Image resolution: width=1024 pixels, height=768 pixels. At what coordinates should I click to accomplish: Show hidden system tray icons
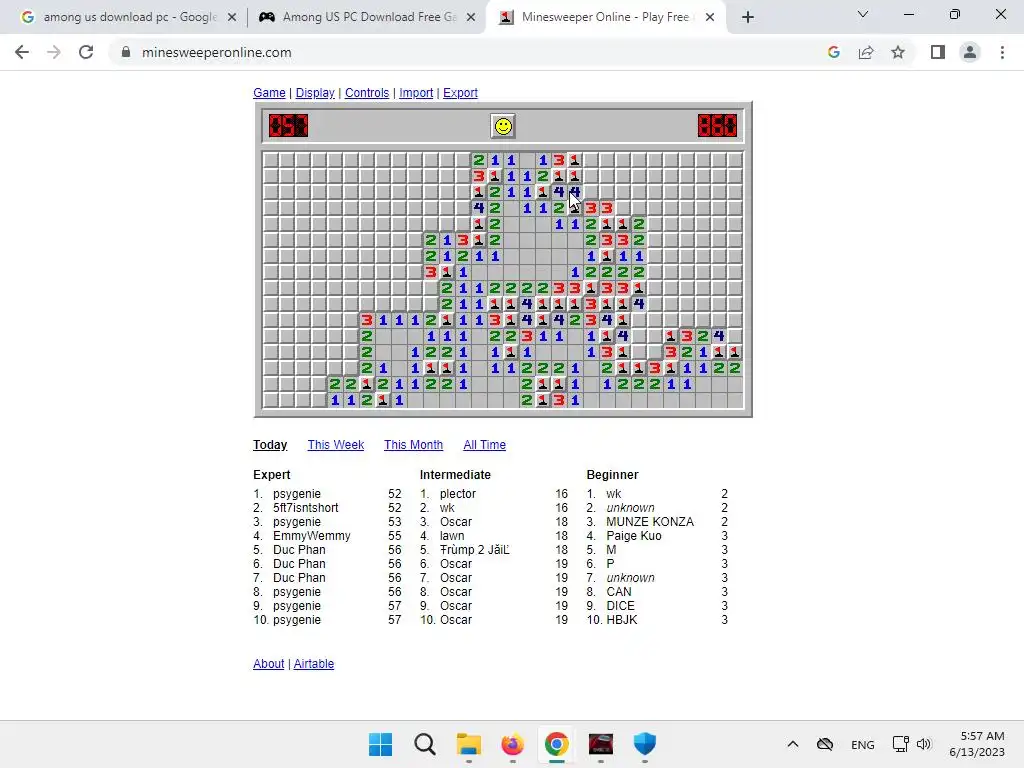point(793,744)
